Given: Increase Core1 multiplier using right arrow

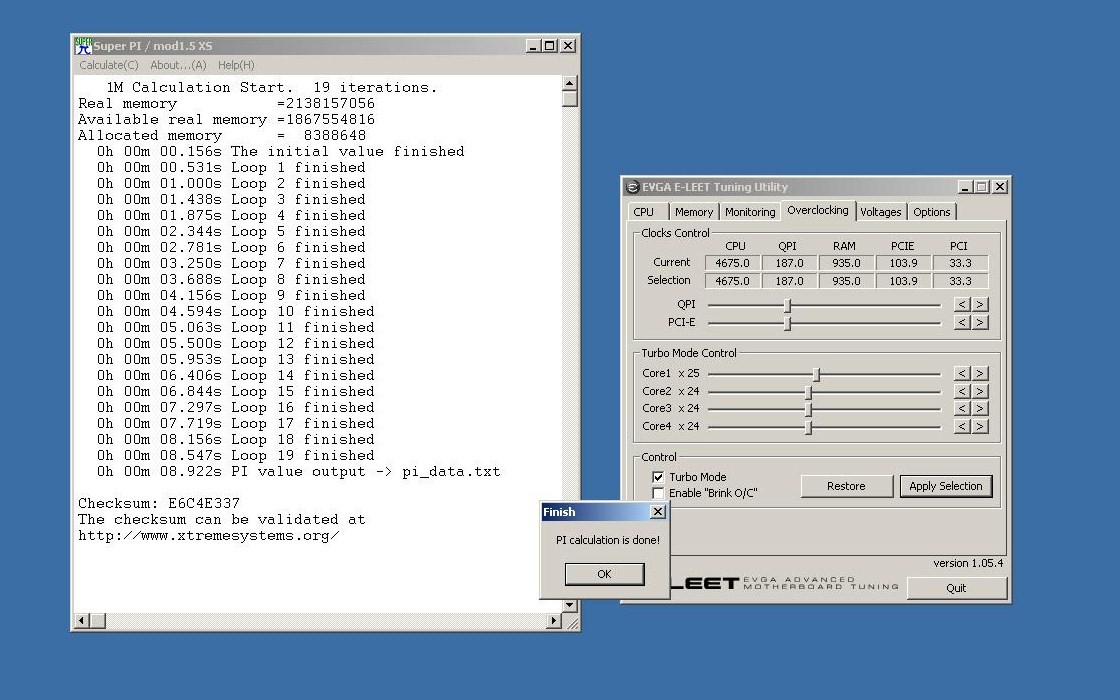Looking at the screenshot, I should pos(980,374).
